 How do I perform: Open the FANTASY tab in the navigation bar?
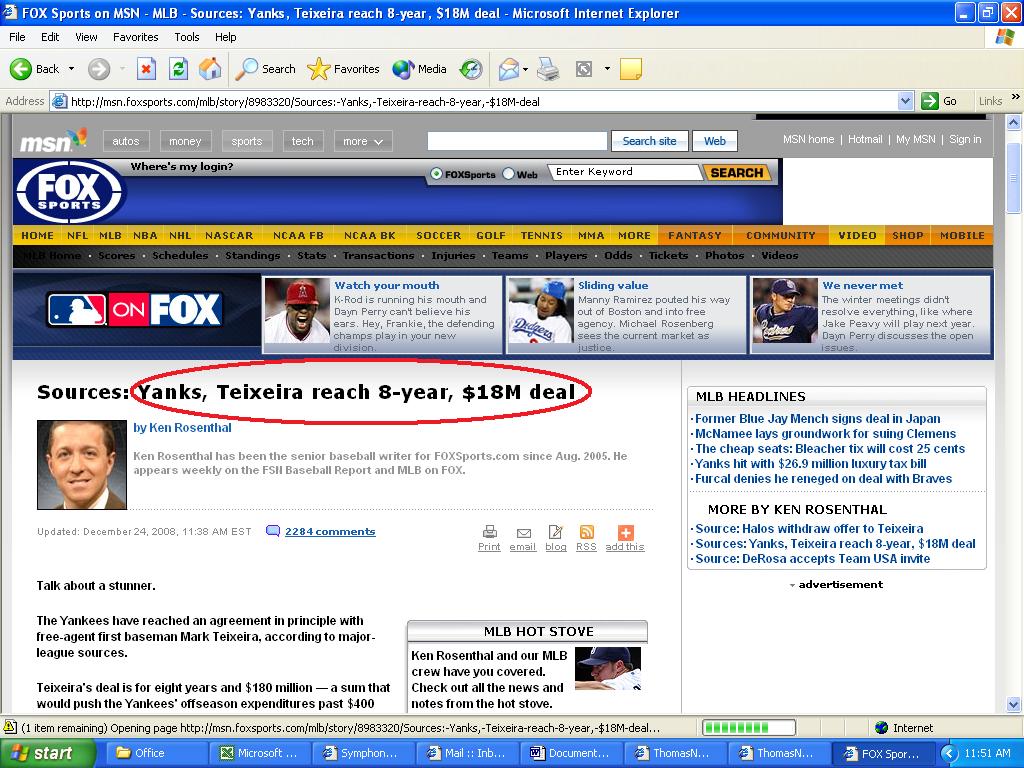pos(695,235)
